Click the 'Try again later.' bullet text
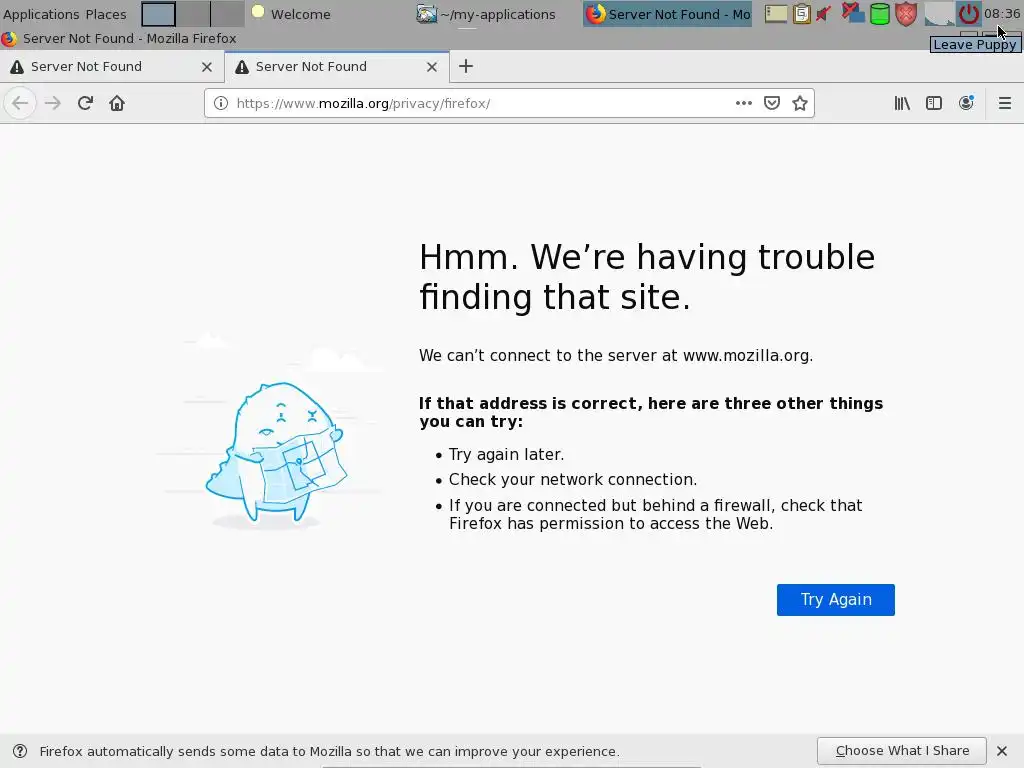Image resolution: width=1024 pixels, height=768 pixels. (x=506, y=455)
